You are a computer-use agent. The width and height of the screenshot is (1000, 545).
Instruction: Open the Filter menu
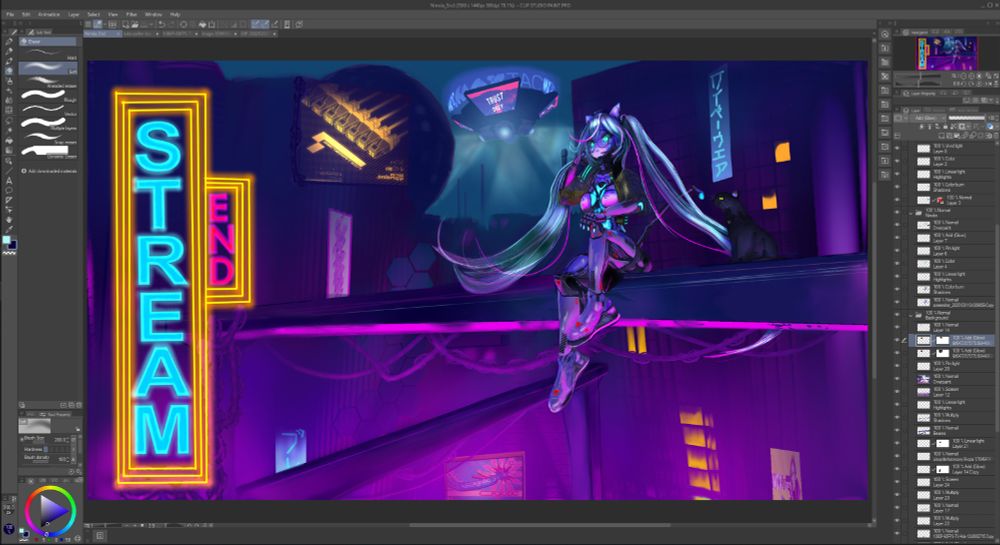click(x=131, y=14)
